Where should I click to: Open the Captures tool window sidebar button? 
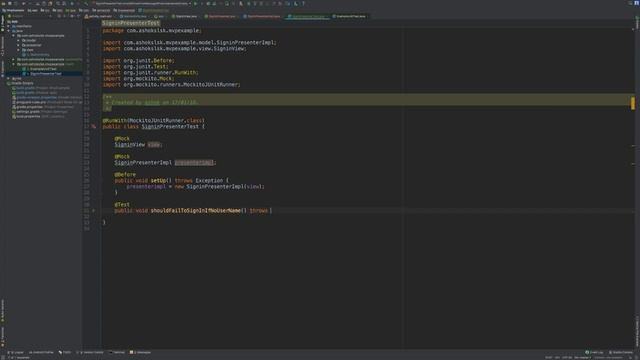point(2,68)
